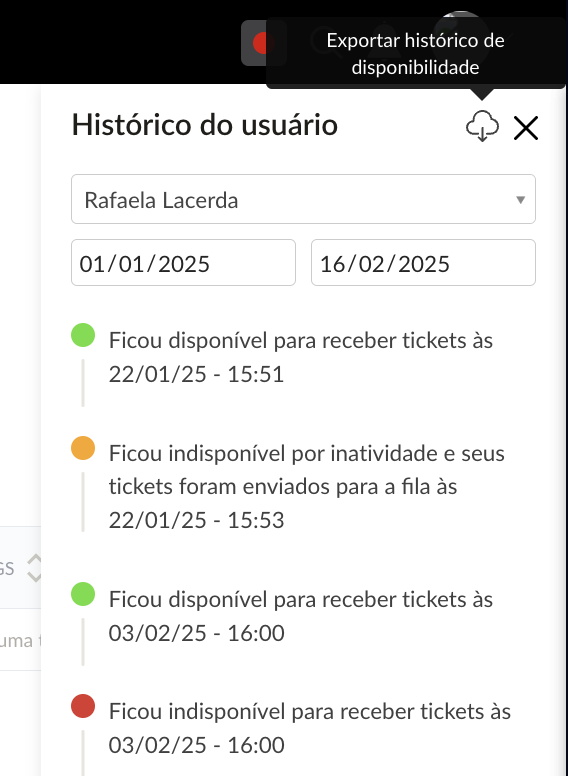Select the orange inactivity status dot
The height and width of the screenshot is (776, 568).
[83, 448]
